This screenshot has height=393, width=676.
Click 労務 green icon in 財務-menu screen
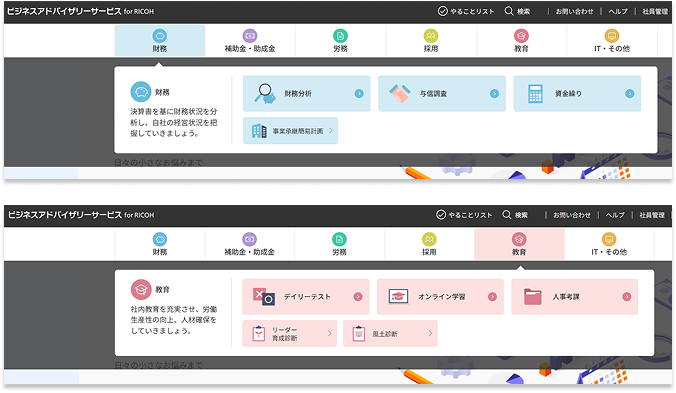(x=340, y=36)
